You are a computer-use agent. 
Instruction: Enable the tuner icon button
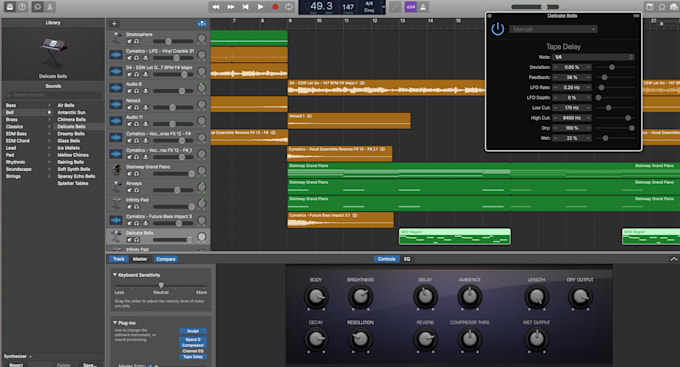point(395,7)
